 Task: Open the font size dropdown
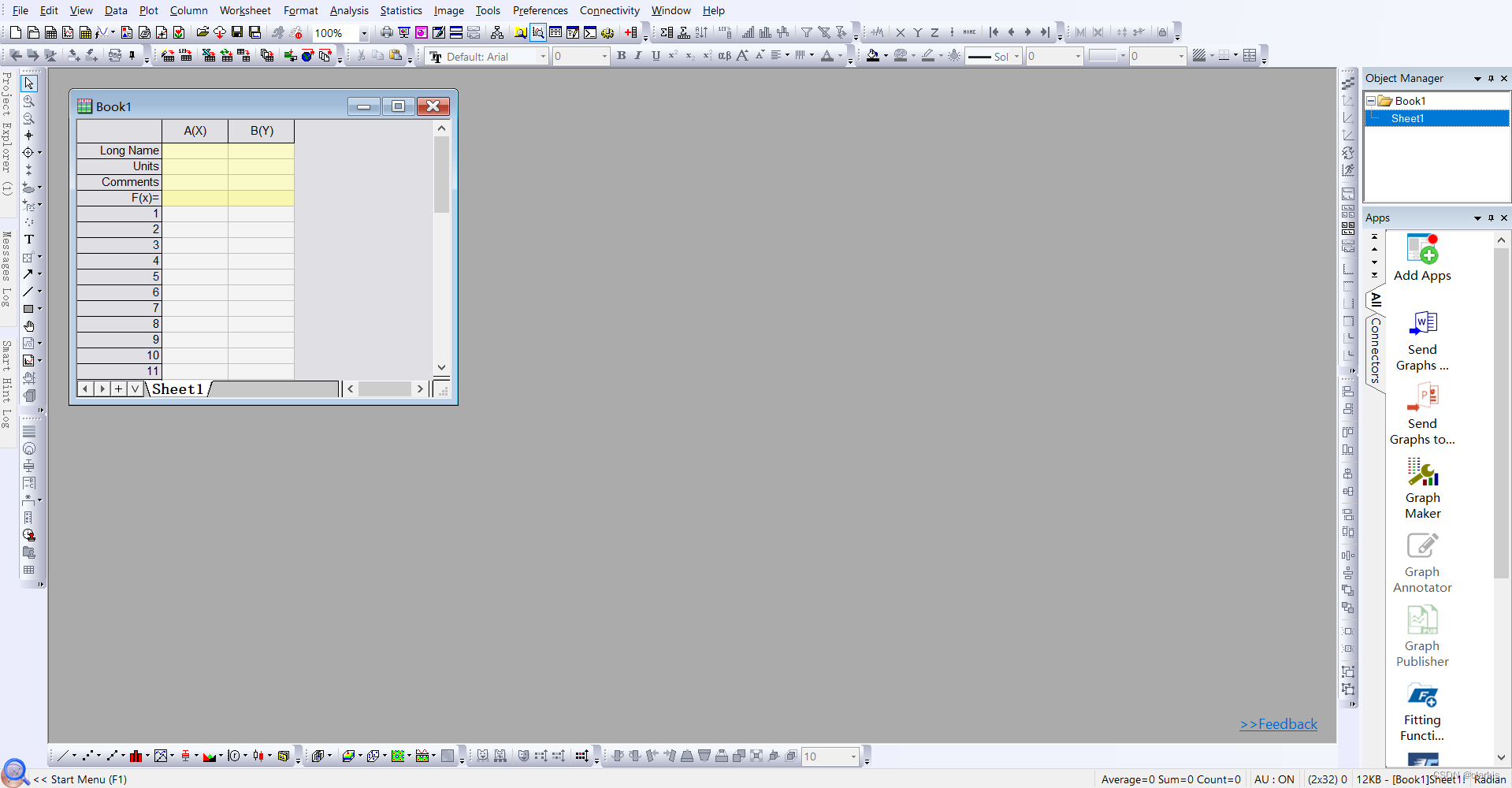(604, 57)
